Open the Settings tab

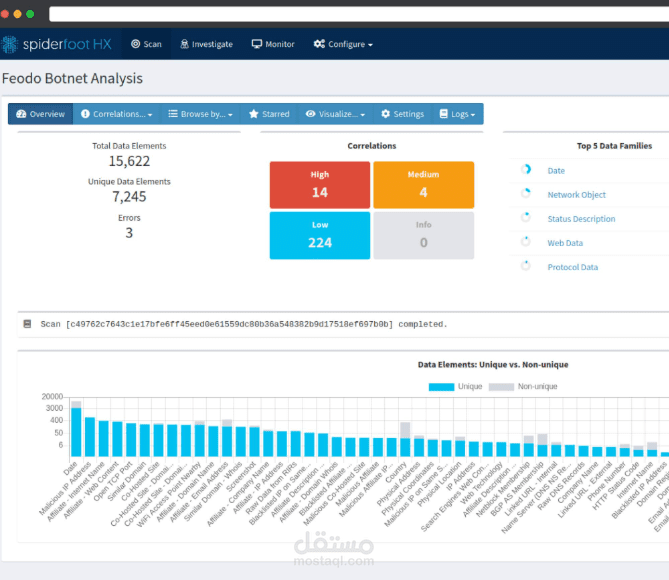402,114
